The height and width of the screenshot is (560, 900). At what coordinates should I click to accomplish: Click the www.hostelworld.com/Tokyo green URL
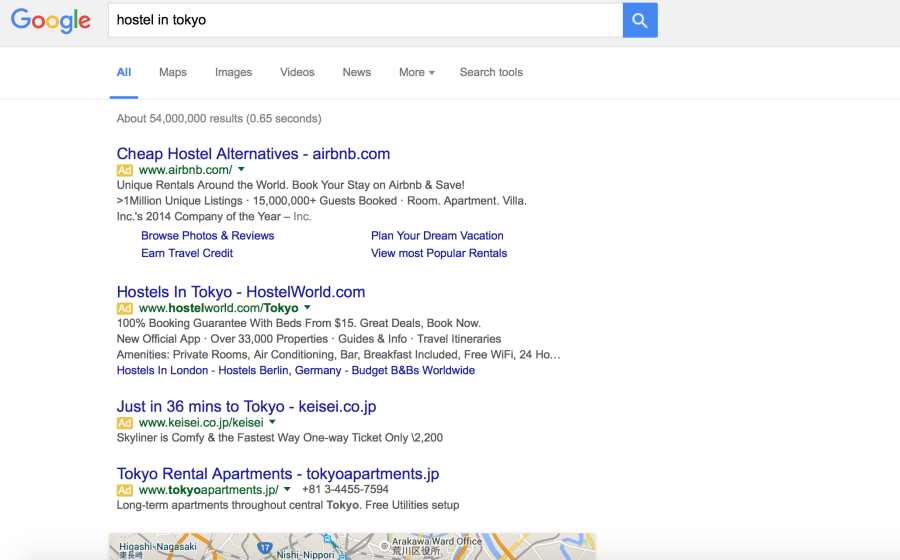[x=219, y=309]
